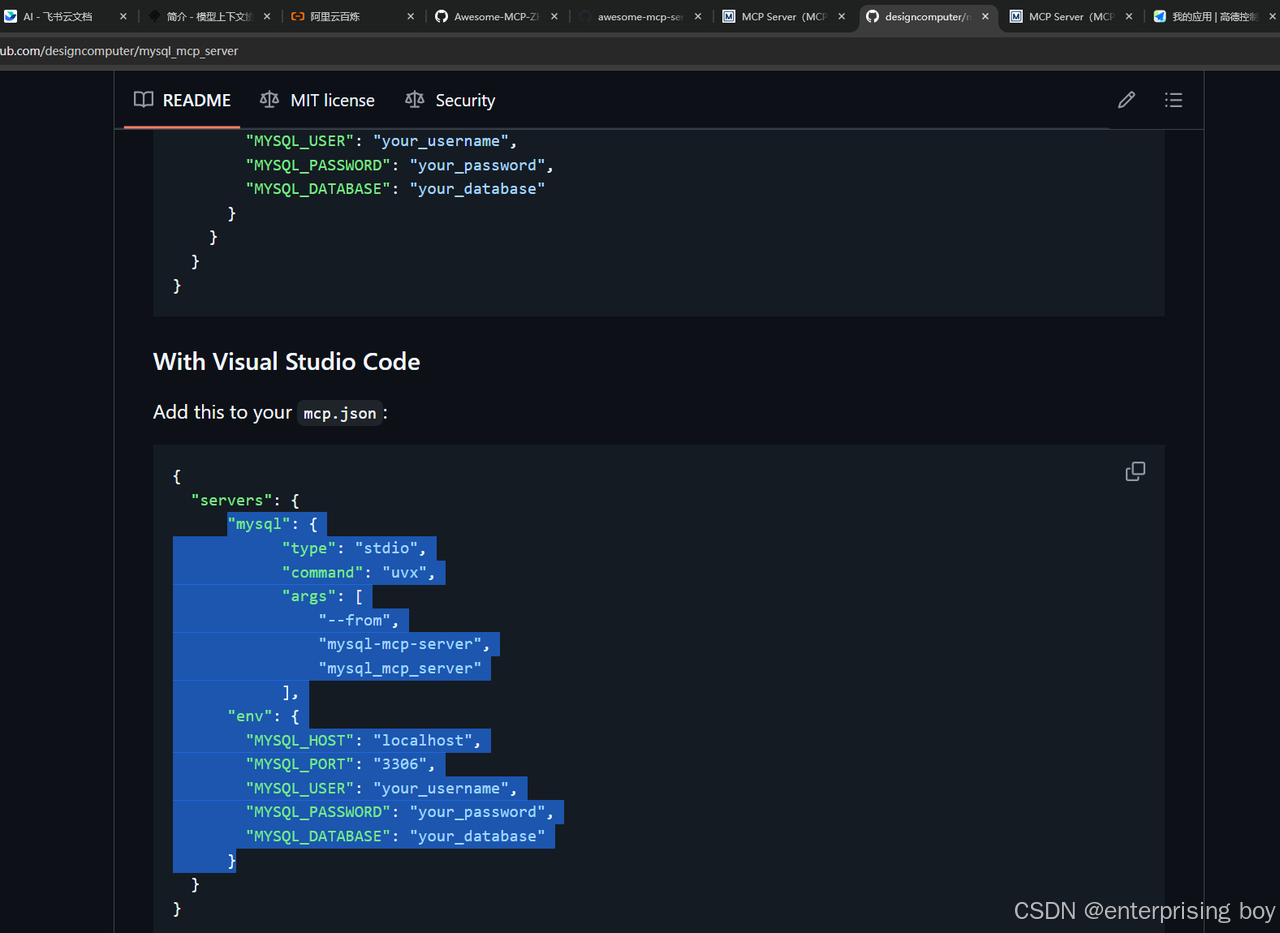Click the "servers" key in code
1280x933 pixels.
point(232,500)
